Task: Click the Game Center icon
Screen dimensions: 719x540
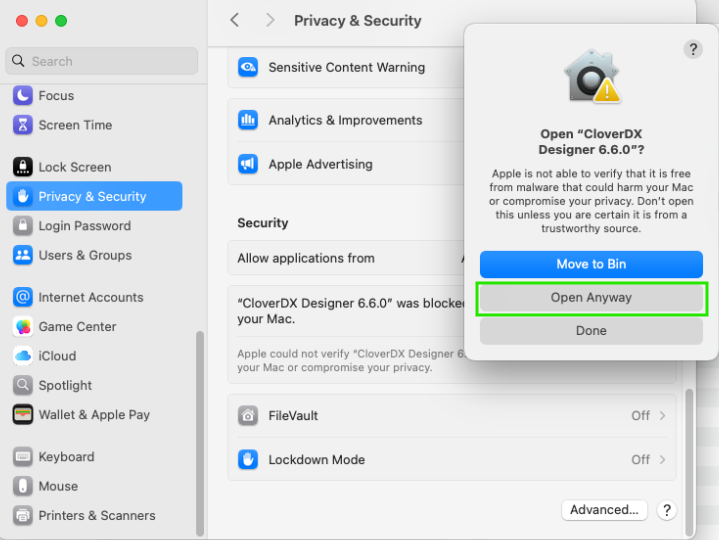Action: tap(22, 326)
